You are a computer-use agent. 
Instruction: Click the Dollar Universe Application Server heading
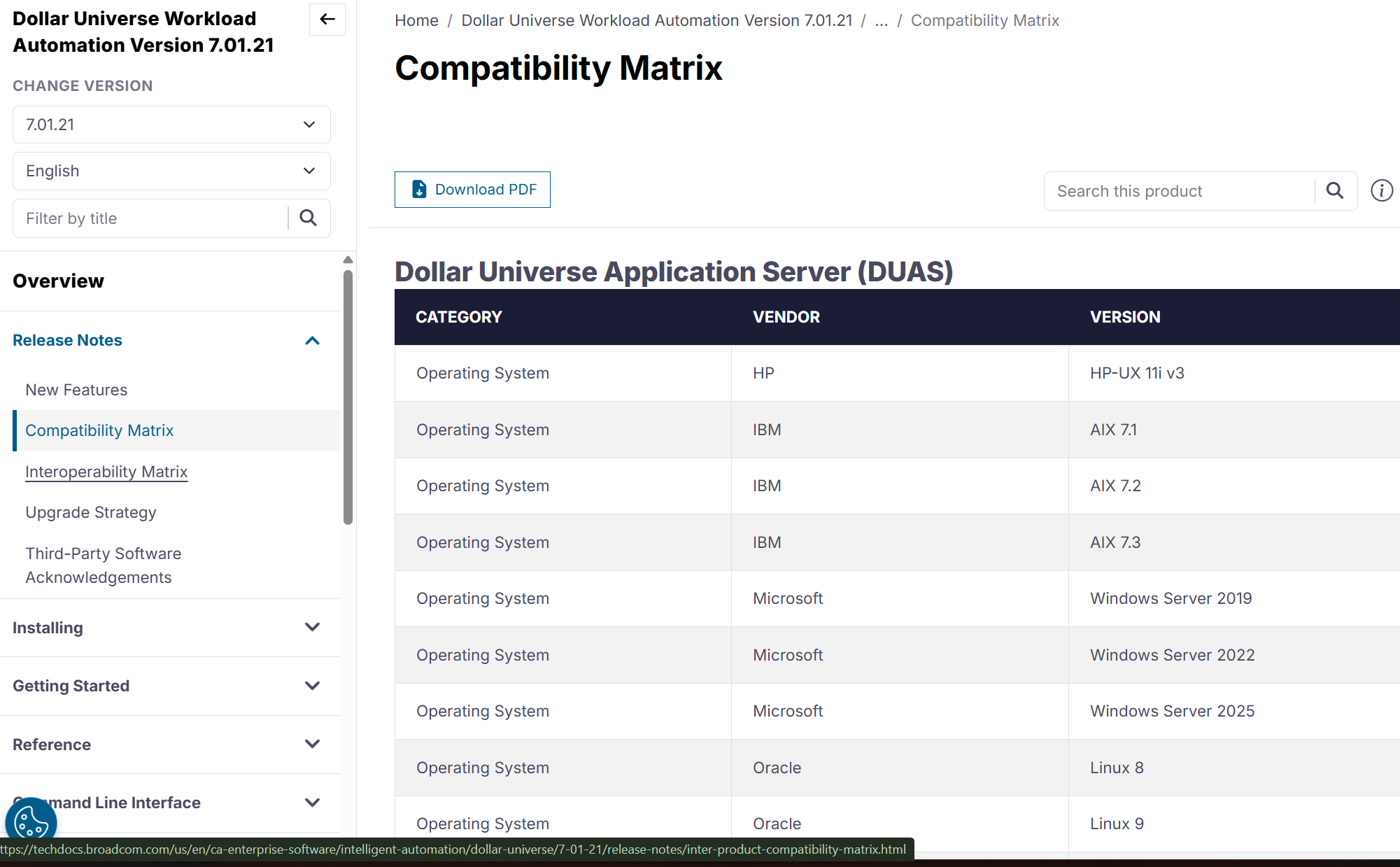click(674, 272)
